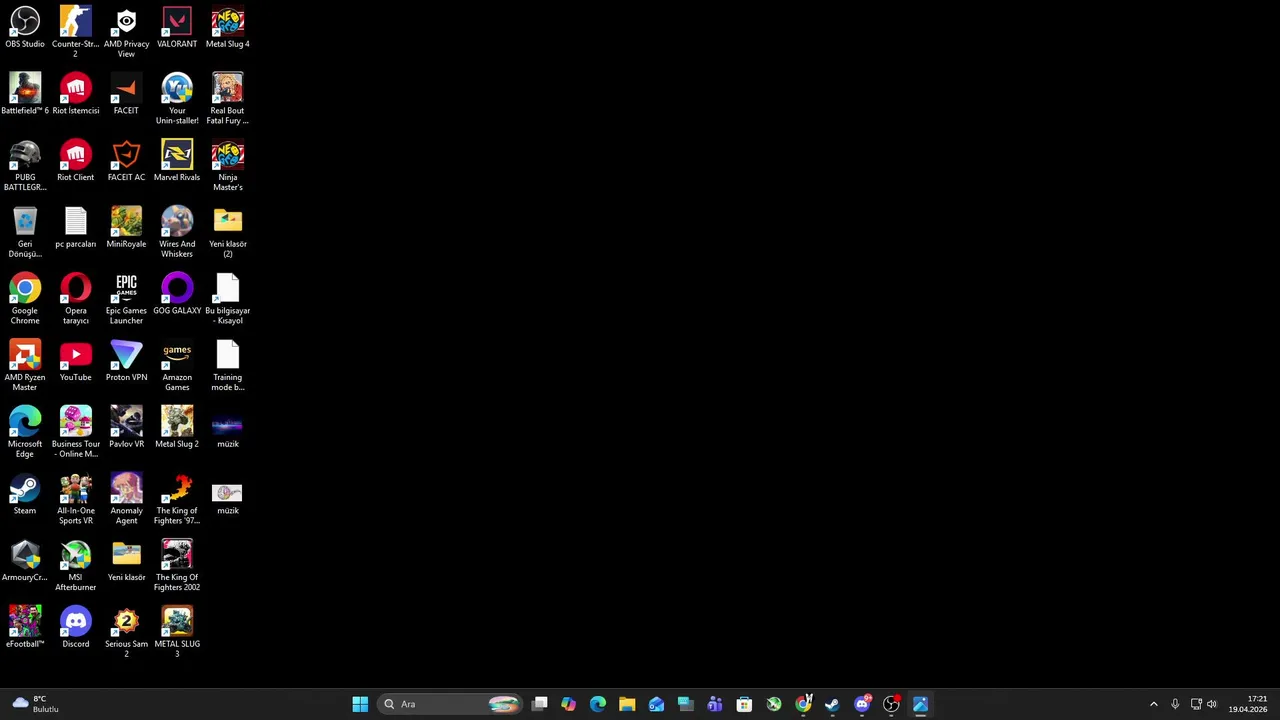Screen dimensions: 1280x720
Task: Open Microsoft Teams from the taskbar
Action: pos(715,704)
